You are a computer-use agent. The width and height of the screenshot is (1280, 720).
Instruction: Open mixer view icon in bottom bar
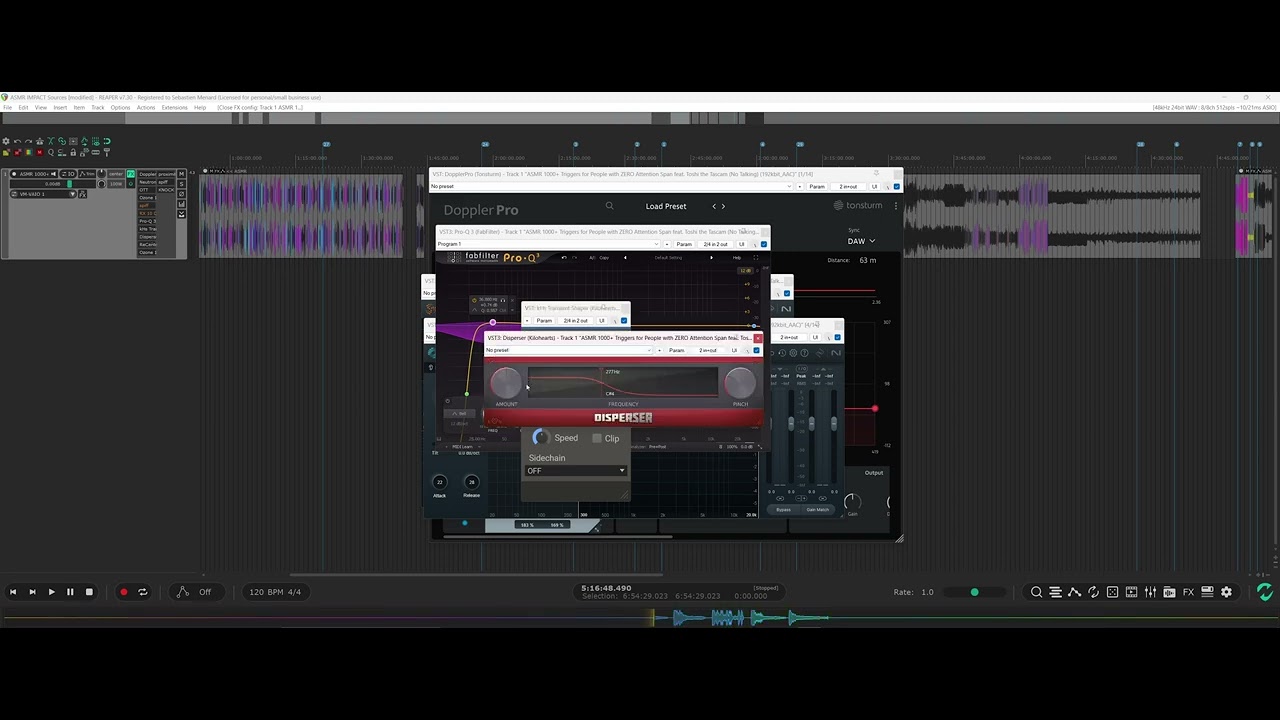(x=1150, y=592)
